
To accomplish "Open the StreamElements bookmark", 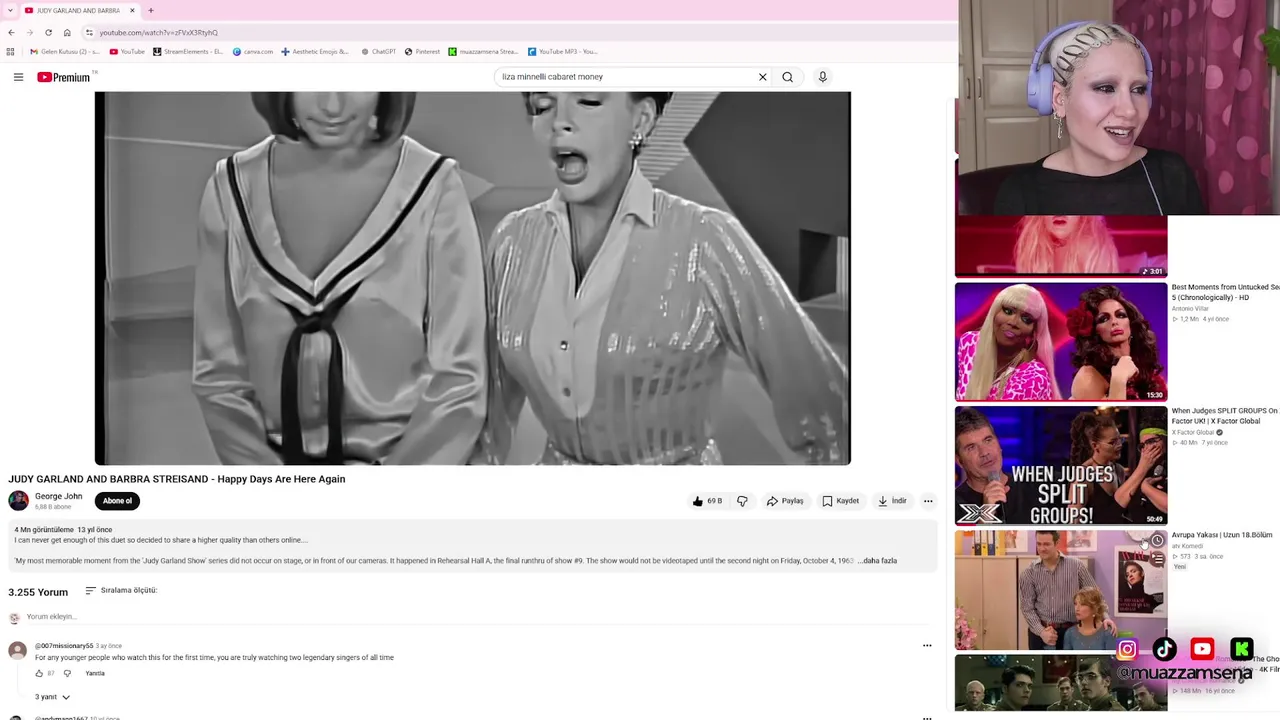I will pos(189,52).
